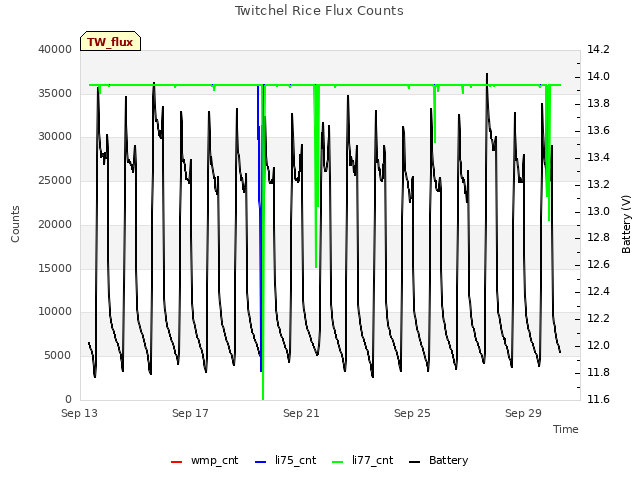Click the 11.6 battery tick label
Viewport: 640px width, 480px height.
598,399
